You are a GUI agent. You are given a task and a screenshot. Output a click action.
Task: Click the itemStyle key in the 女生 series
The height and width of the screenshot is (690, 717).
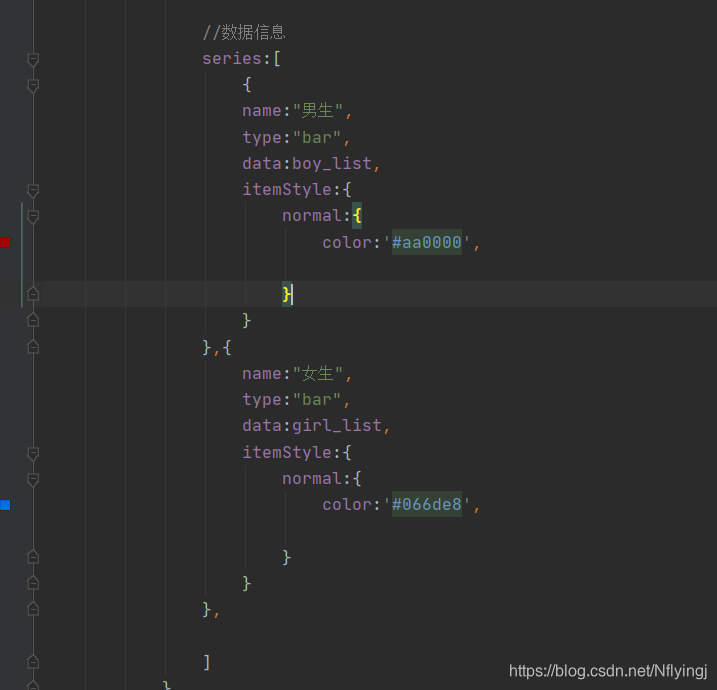[x=287, y=452]
